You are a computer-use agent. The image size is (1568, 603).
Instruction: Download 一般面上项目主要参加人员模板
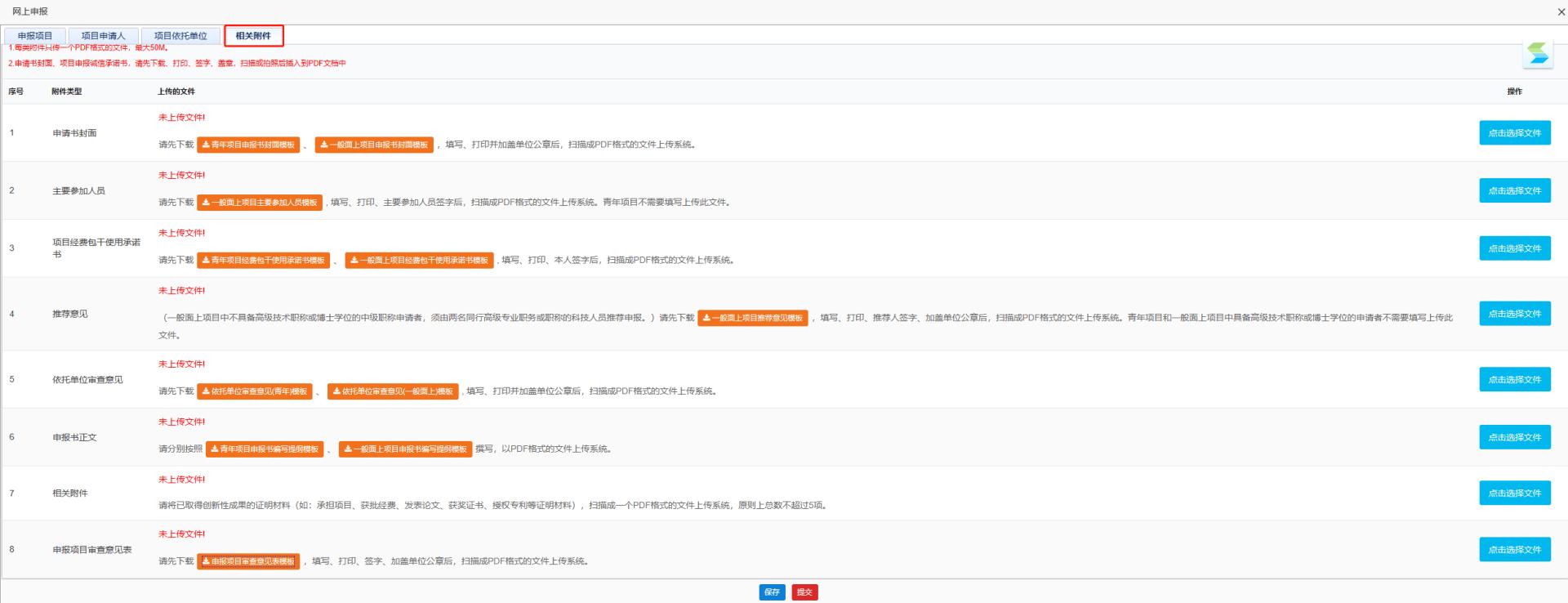(260, 203)
